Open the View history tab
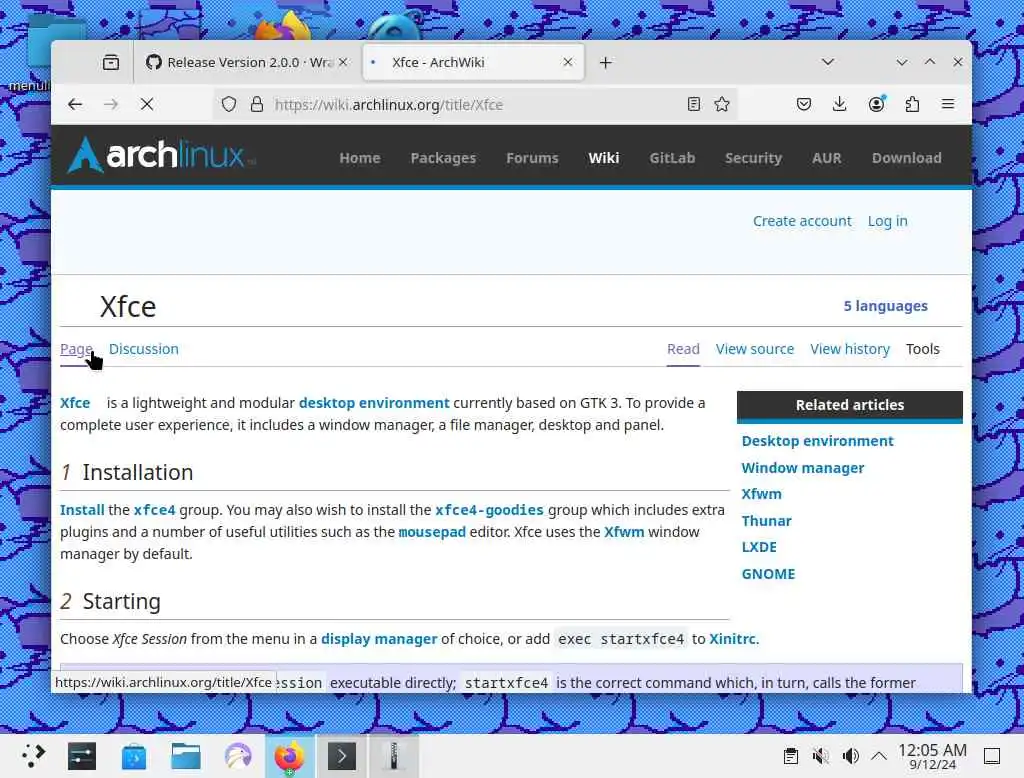 pos(850,349)
